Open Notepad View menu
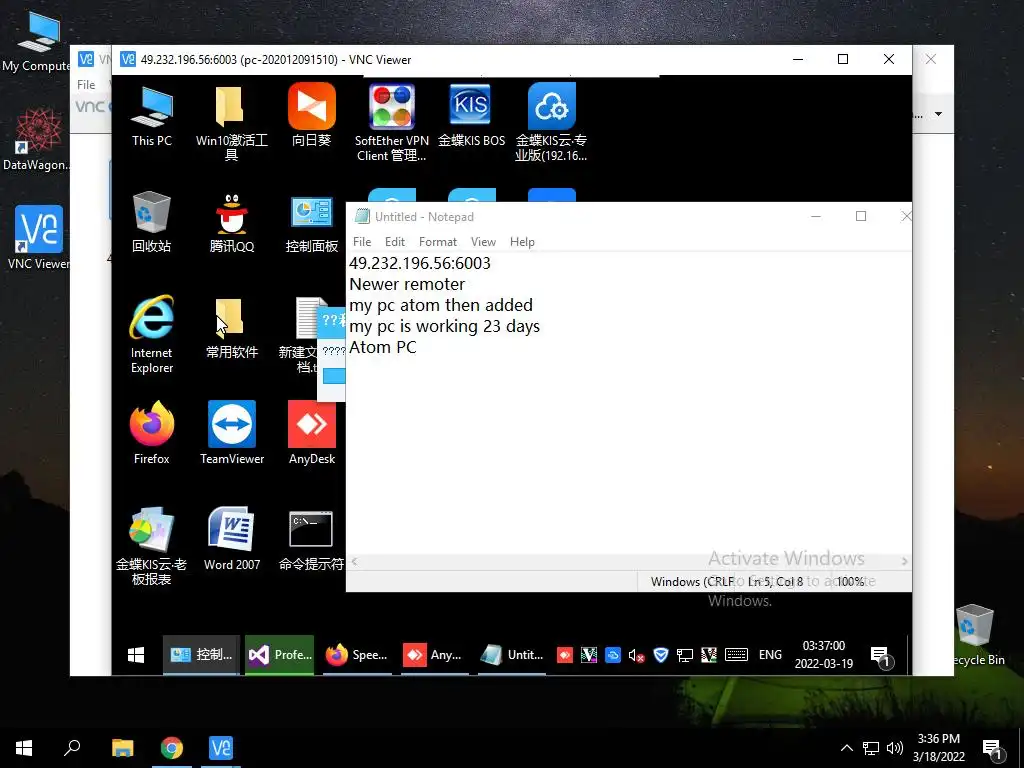Image resolution: width=1024 pixels, height=768 pixels. pos(483,242)
